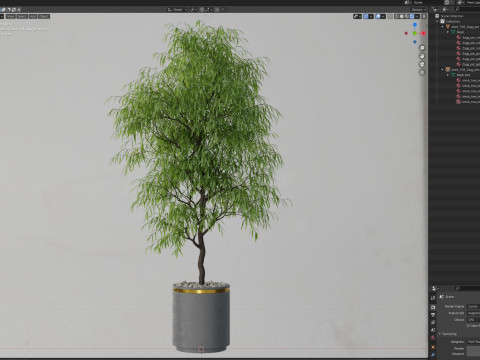Select Scene Collection in outliner

pos(452,16)
